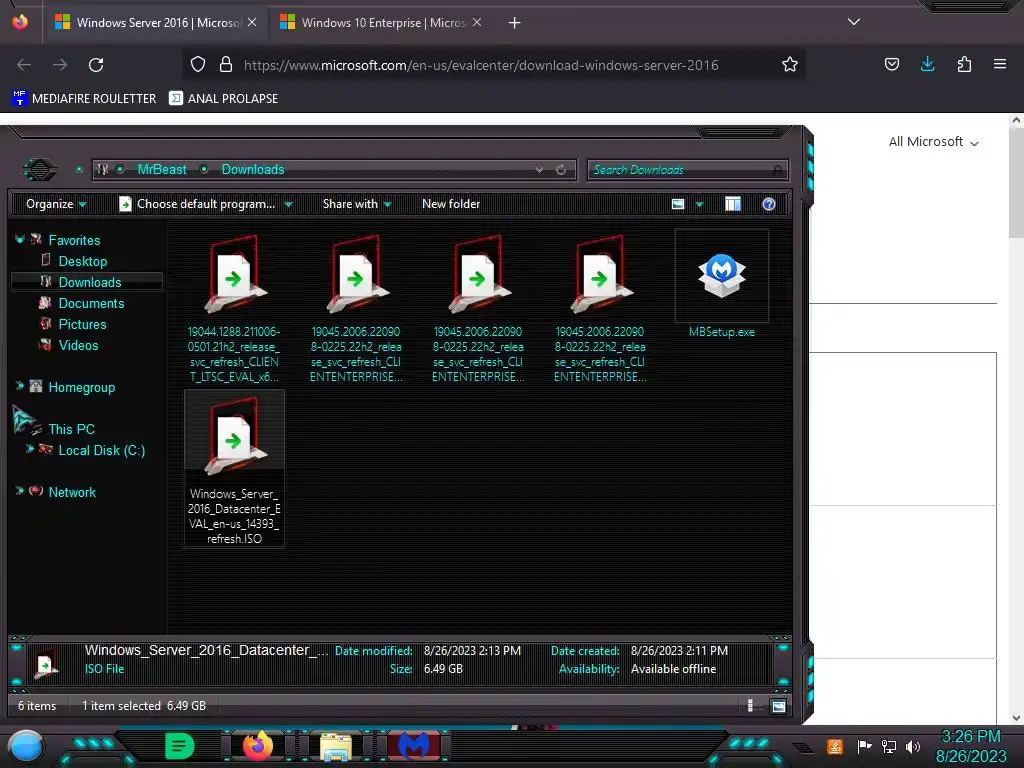The width and height of the screenshot is (1024, 768).
Task: List all tabs dropdown arrow
Action: pos(854,22)
